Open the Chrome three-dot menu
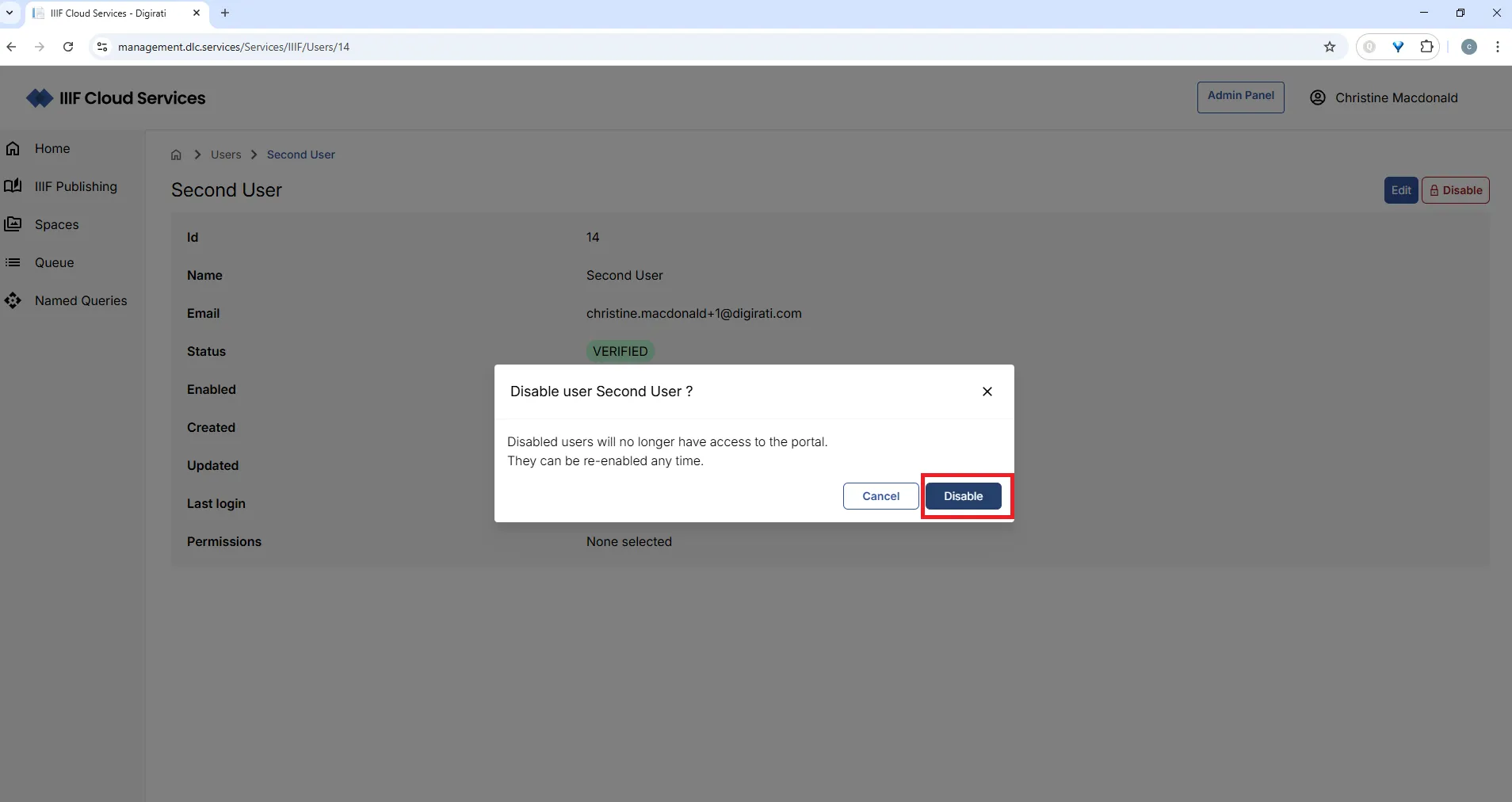The height and width of the screenshot is (802, 1512). point(1497,47)
